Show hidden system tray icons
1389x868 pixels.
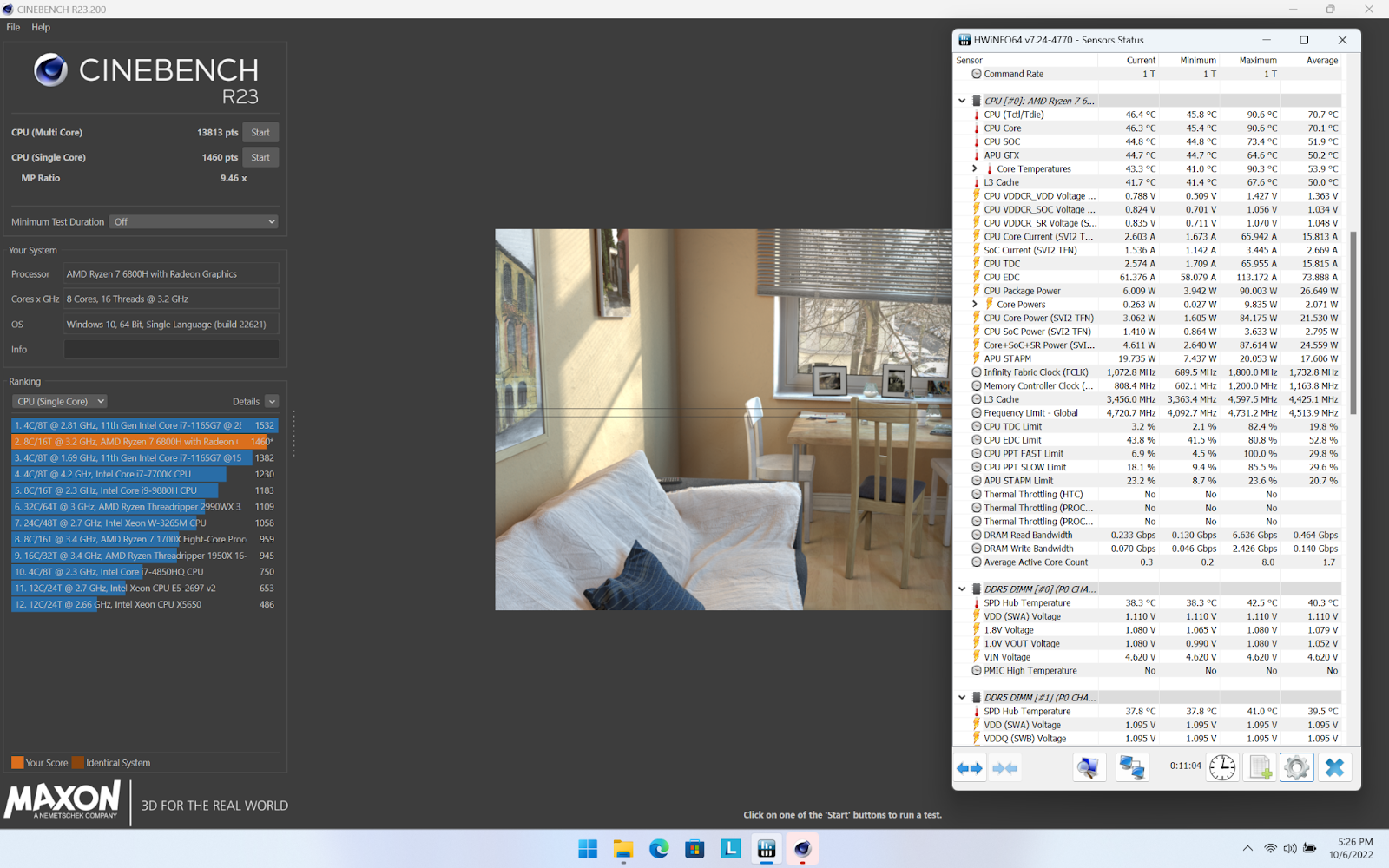click(x=1247, y=849)
